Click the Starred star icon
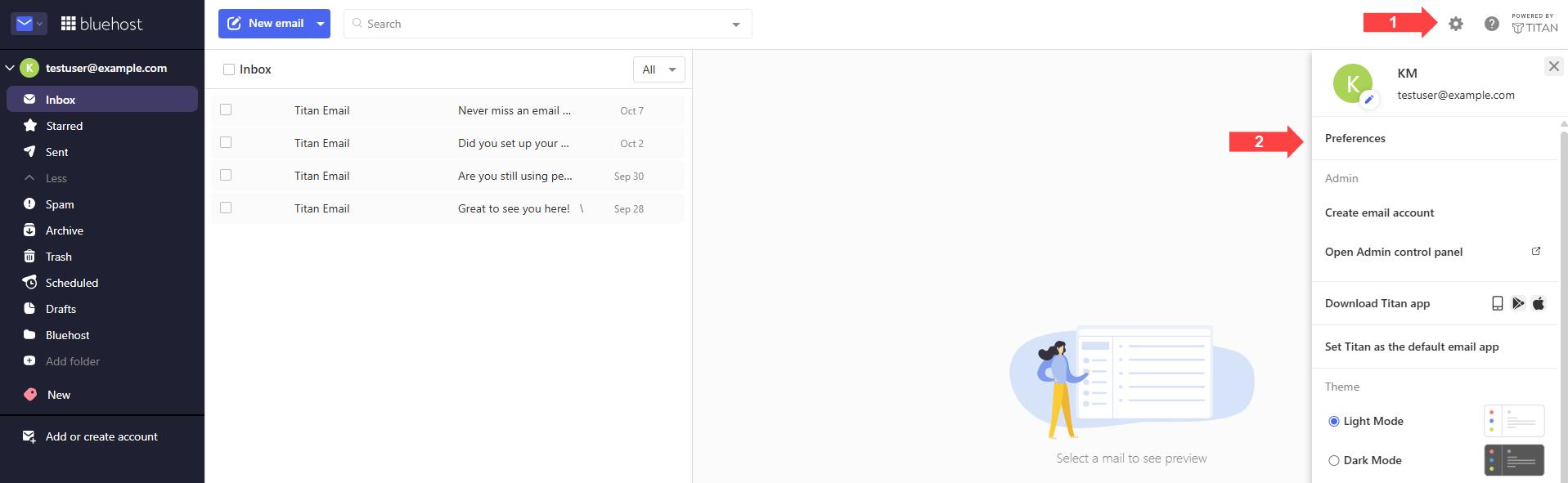This screenshot has height=483, width=1568. click(30, 125)
